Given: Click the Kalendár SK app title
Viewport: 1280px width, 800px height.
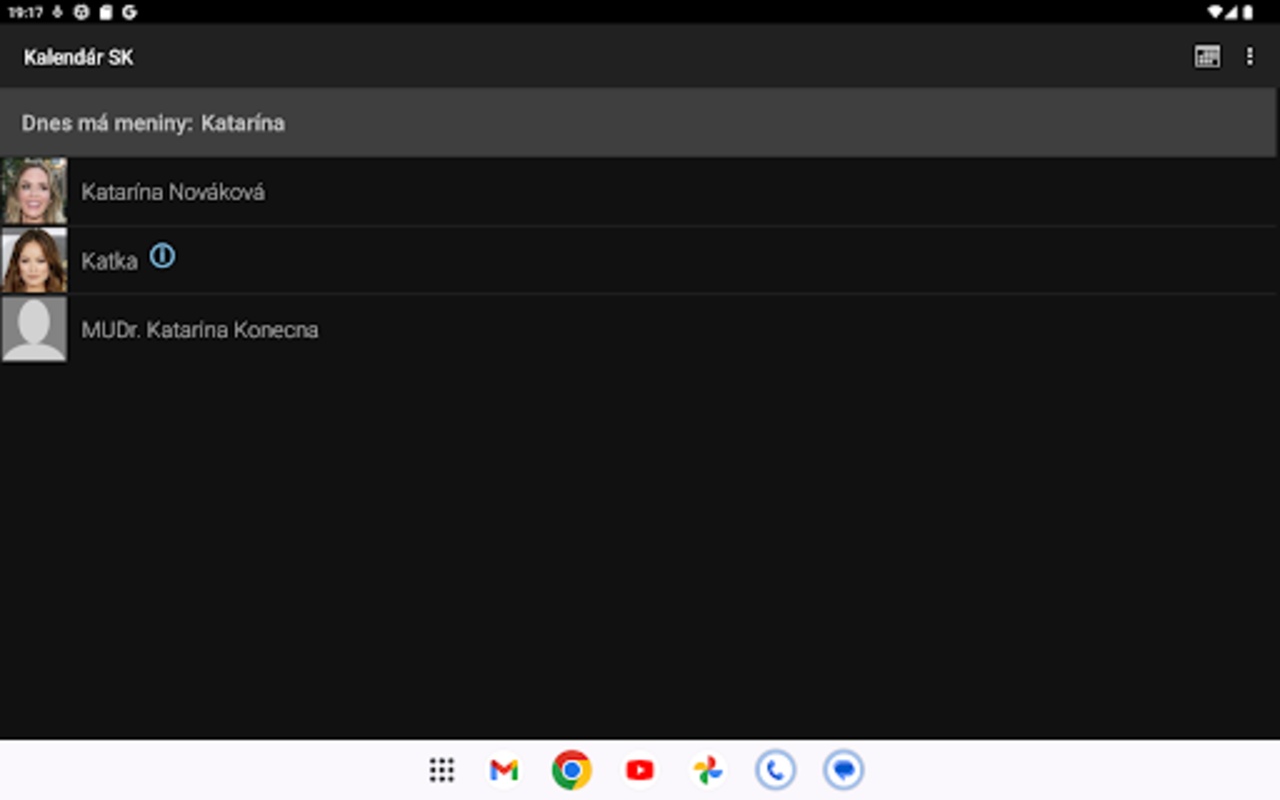Looking at the screenshot, I should (x=78, y=57).
